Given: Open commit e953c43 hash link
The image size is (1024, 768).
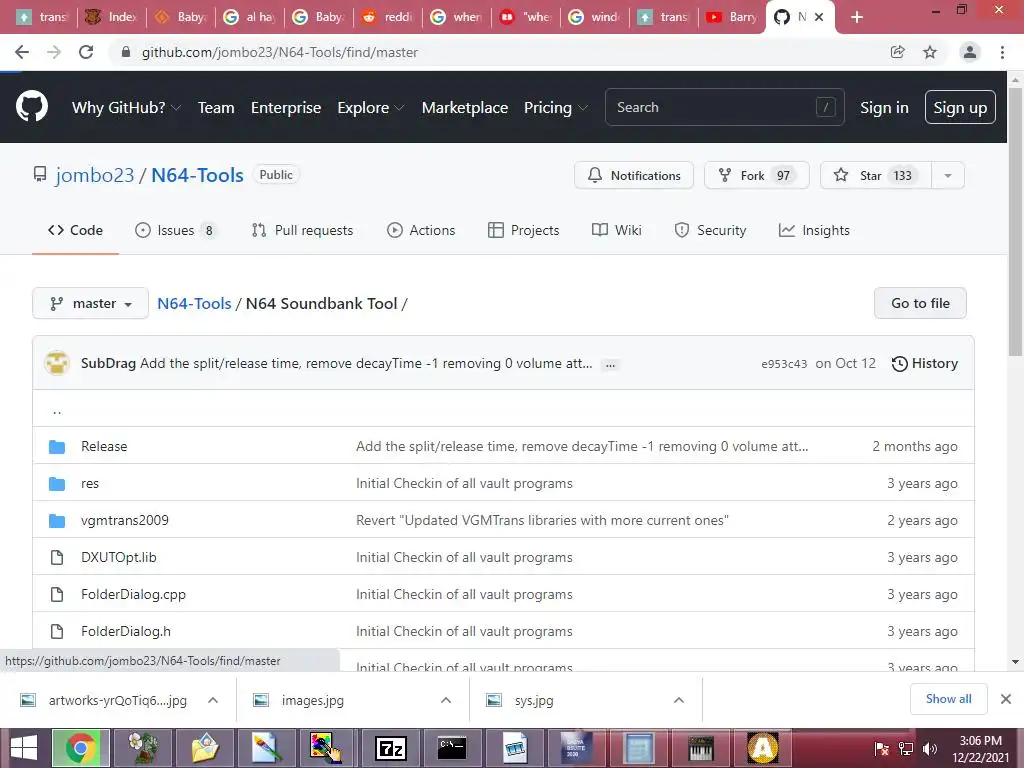Looking at the screenshot, I should coord(784,364).
